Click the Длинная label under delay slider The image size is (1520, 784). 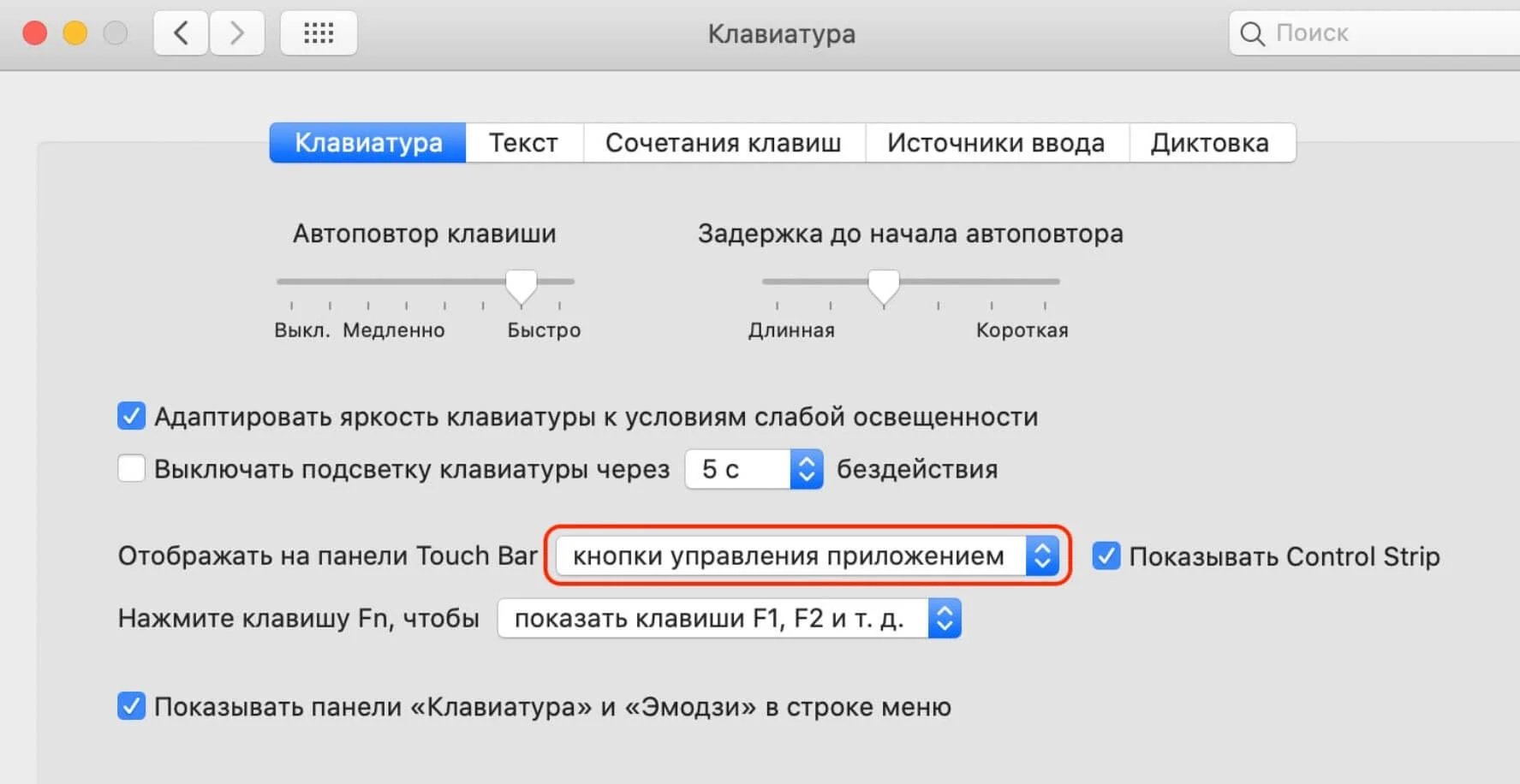pyautogui.click(x=791, y=330)
